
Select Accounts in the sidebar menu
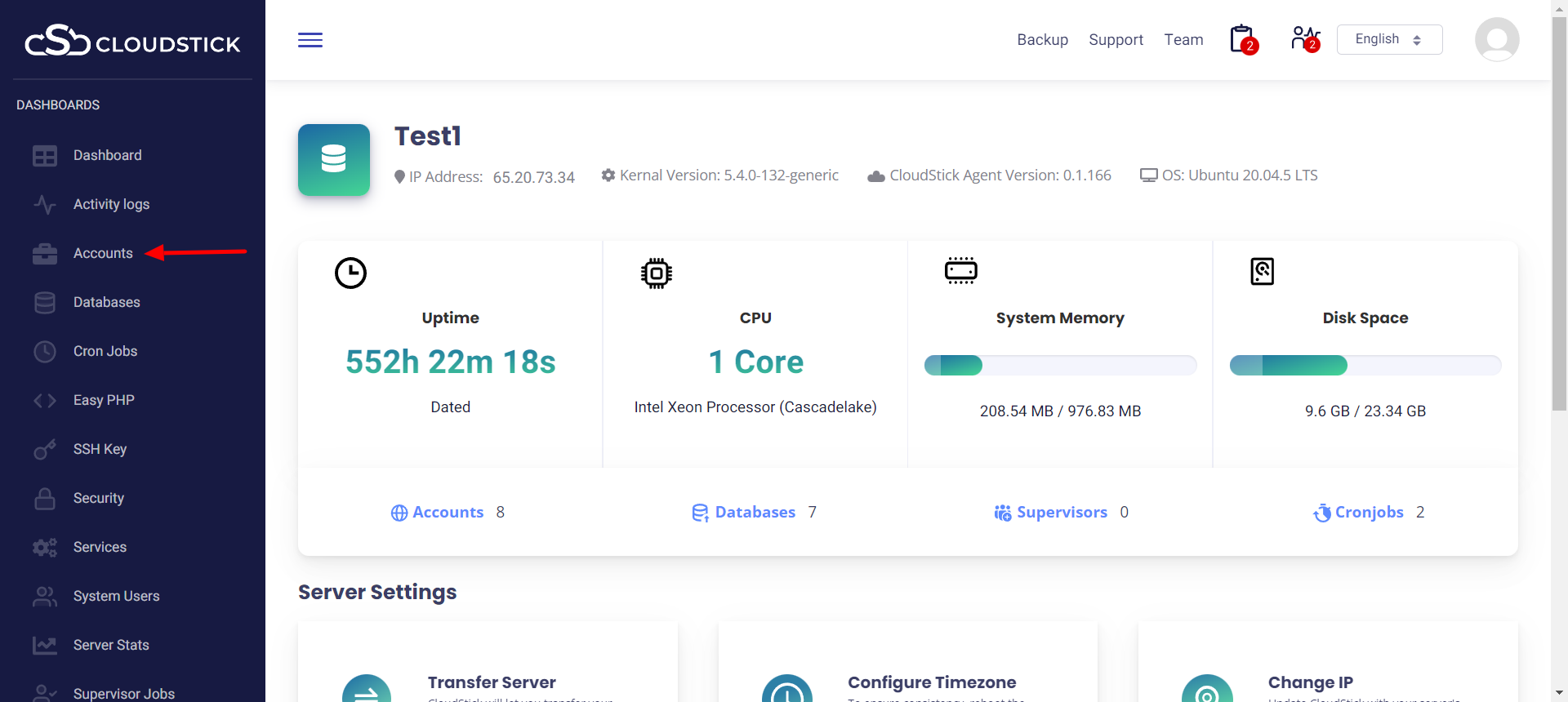[x=103, y=253]
